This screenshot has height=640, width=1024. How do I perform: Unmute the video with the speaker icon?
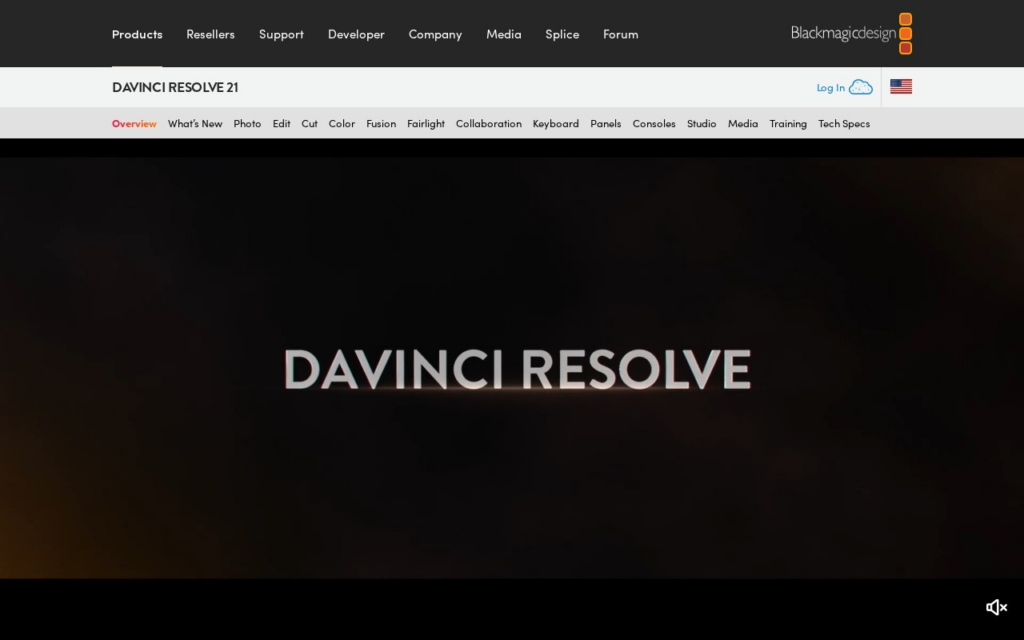click(996, 607)
